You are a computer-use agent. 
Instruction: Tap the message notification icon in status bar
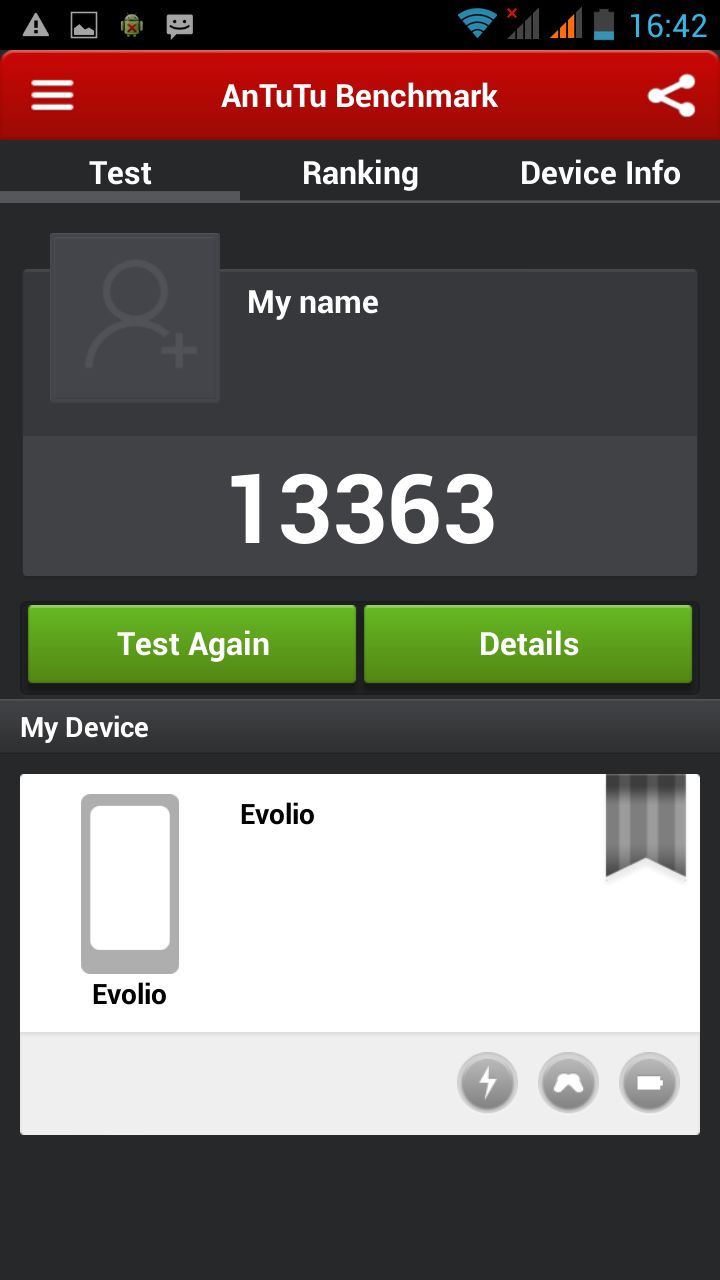[x=180, y=26]
